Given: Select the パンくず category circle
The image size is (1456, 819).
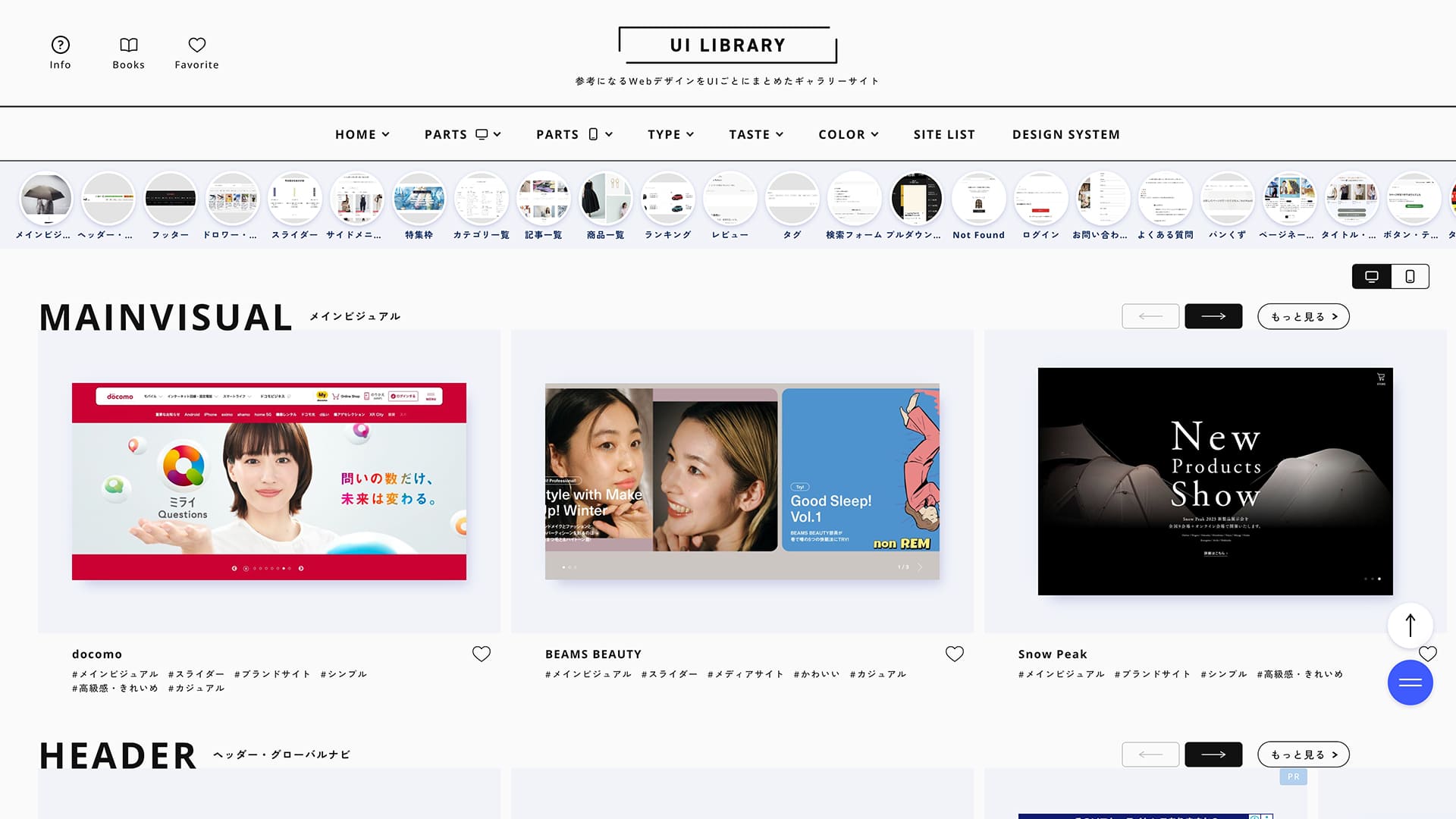Looking at the screenshot, I should (x=1228, y=199).
